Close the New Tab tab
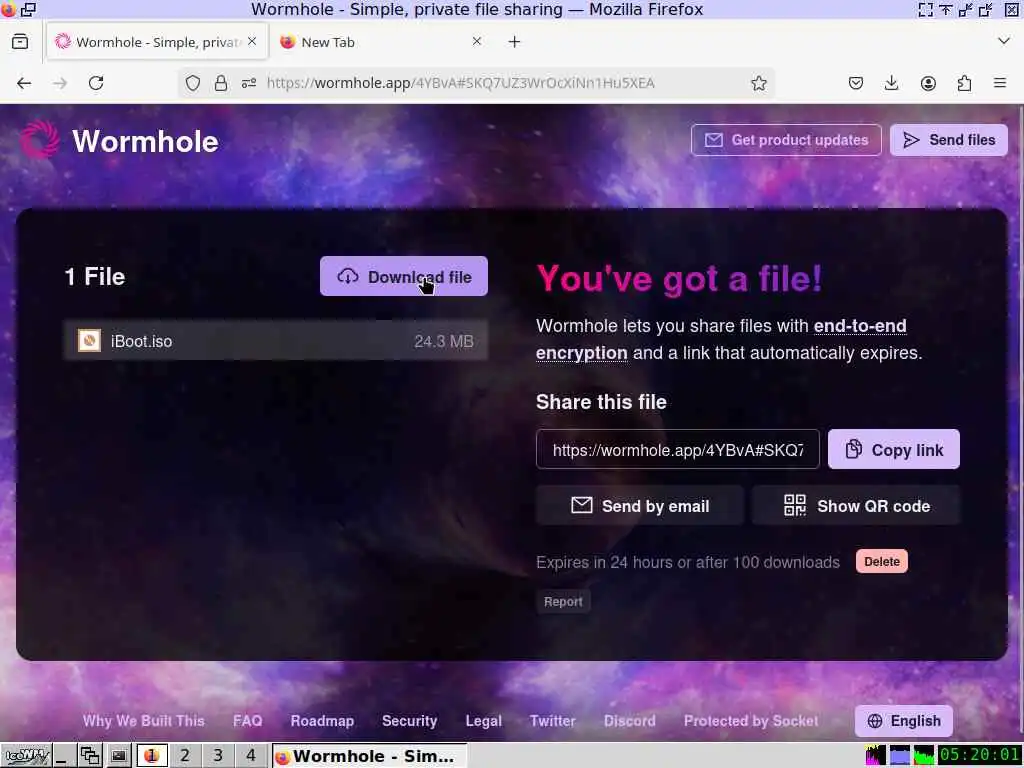1024x768 pixels. point(477,41)
